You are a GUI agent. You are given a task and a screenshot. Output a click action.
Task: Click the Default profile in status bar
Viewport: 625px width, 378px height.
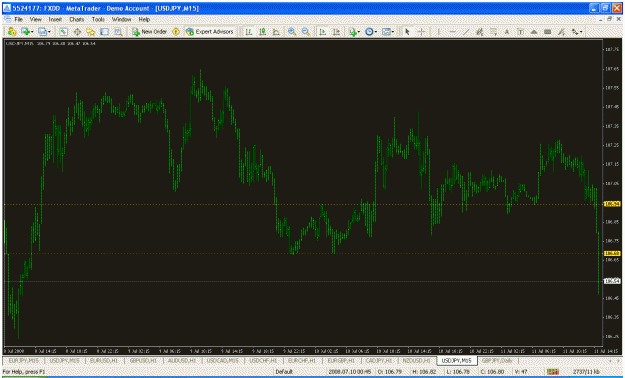(x=284, y=372)
